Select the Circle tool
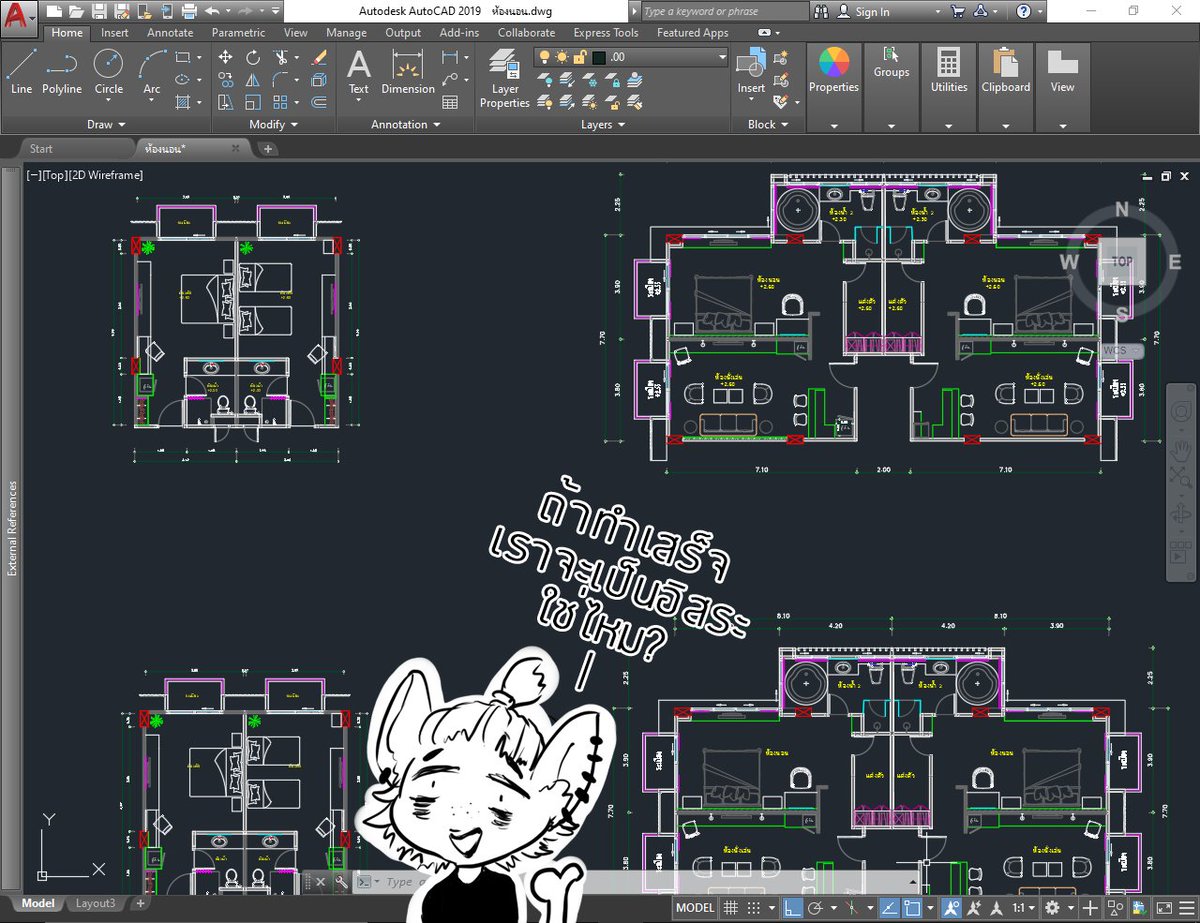Image resolution: width=1200 pixels, height=923 pixels. coord(109,71)
